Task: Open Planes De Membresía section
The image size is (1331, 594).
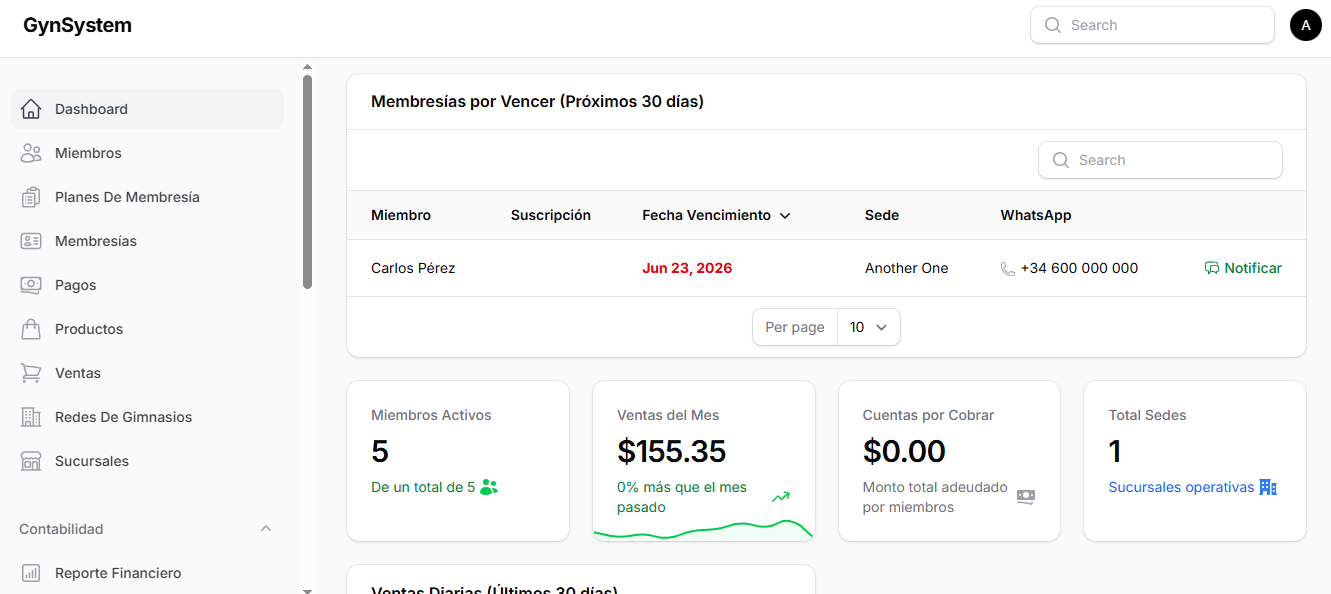Action: point(147,197)
